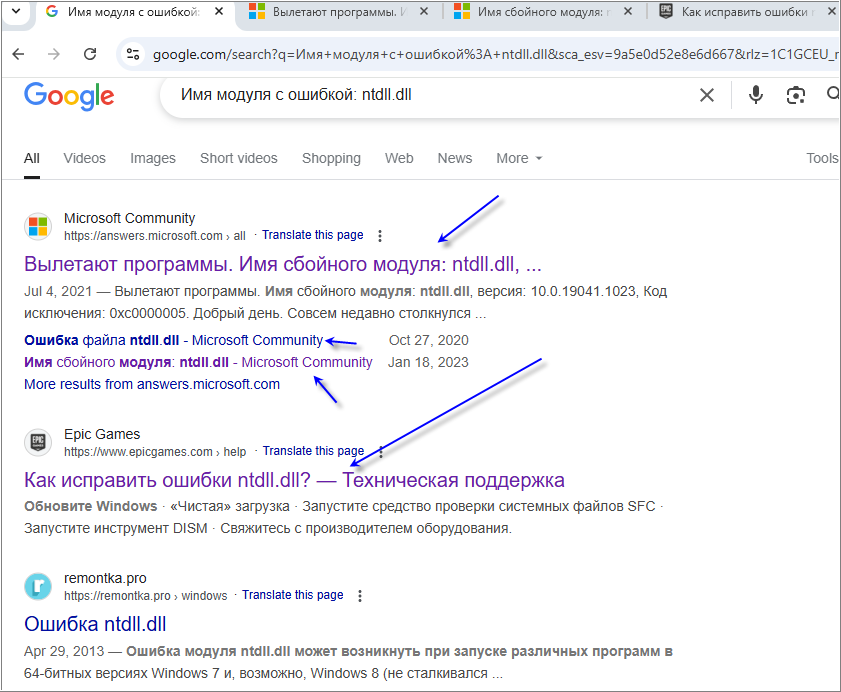This screenshot has width=841, height=692.
Task: Open the three-dot menu for Epic Games result
Action: tap(381, 452)
